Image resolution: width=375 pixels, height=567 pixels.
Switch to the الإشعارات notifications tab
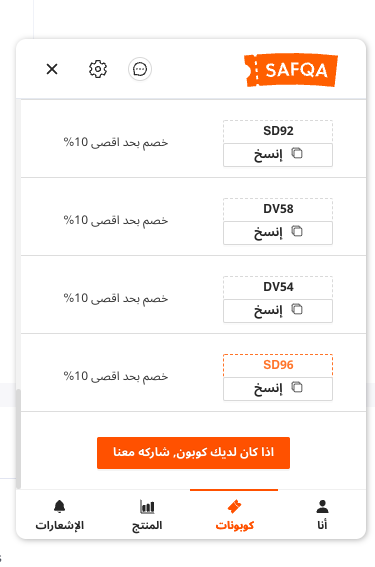pos(60,515)
